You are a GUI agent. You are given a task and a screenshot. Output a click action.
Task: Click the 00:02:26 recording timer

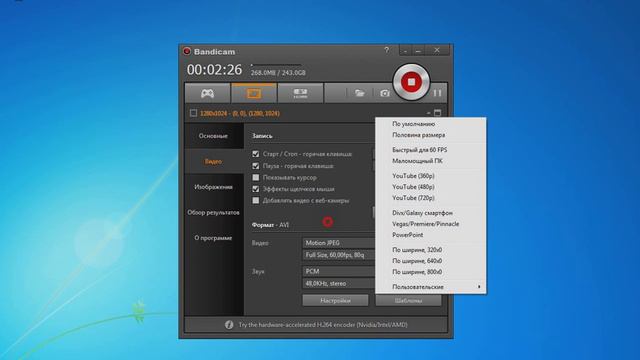tap(214, 70)
